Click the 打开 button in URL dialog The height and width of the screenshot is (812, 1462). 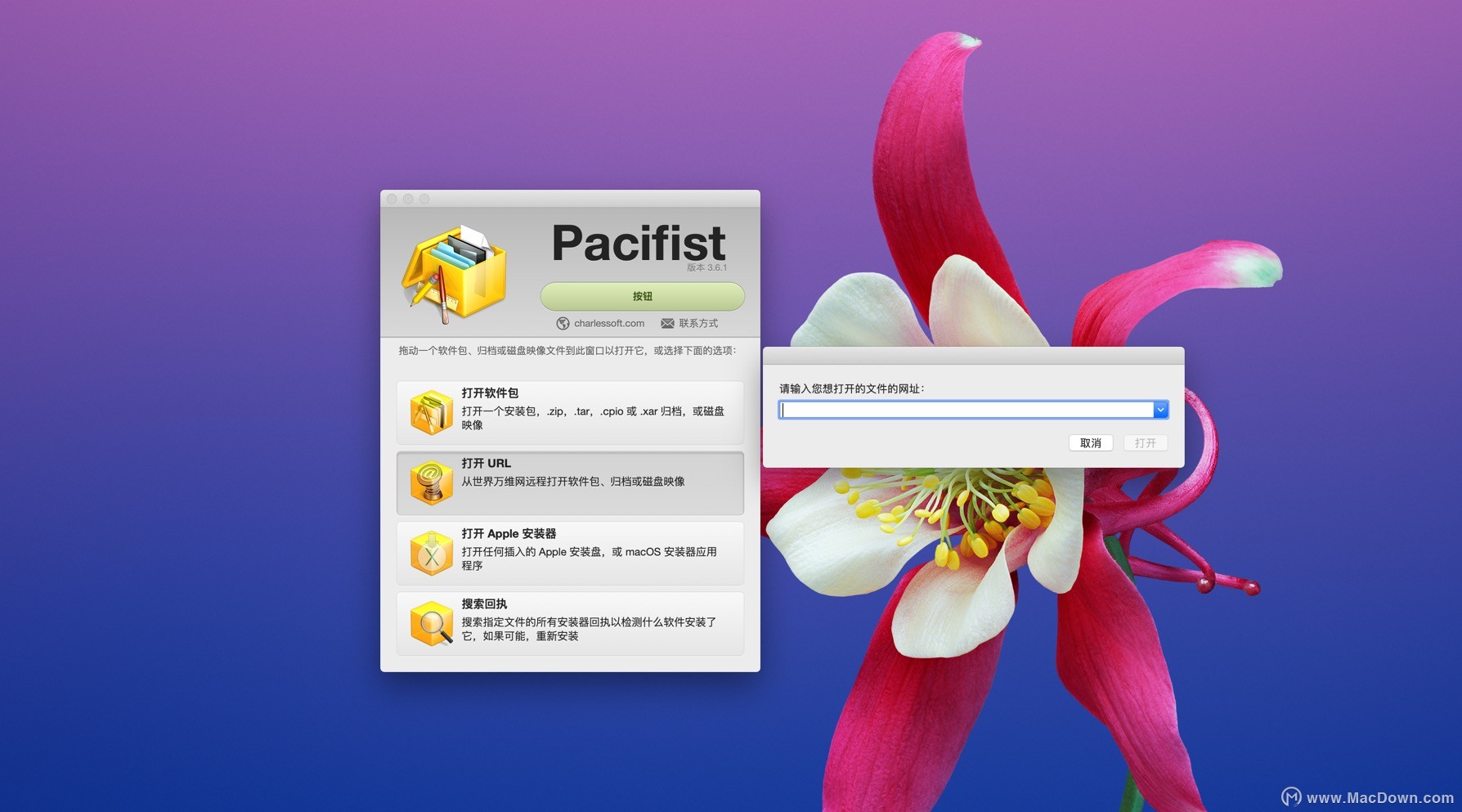pyautogui.click(x=1146, y=442)
